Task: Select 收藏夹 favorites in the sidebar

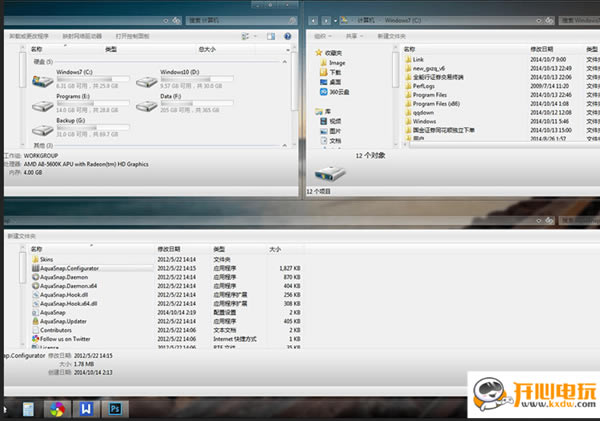Action: click(329, 53)
